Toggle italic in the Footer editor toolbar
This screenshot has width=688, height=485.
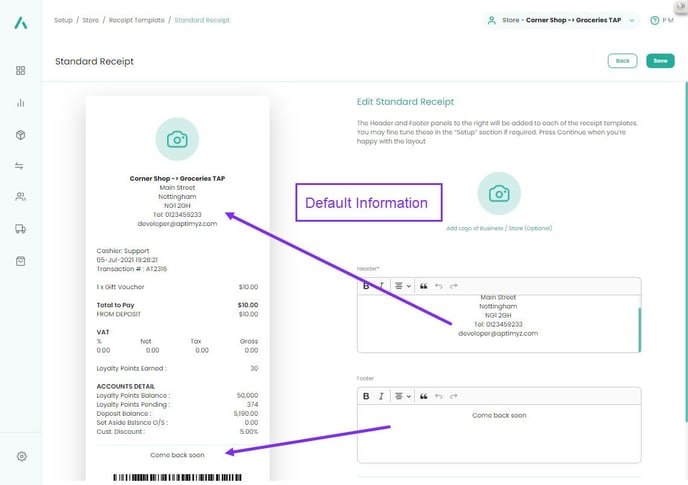[381, 396]
